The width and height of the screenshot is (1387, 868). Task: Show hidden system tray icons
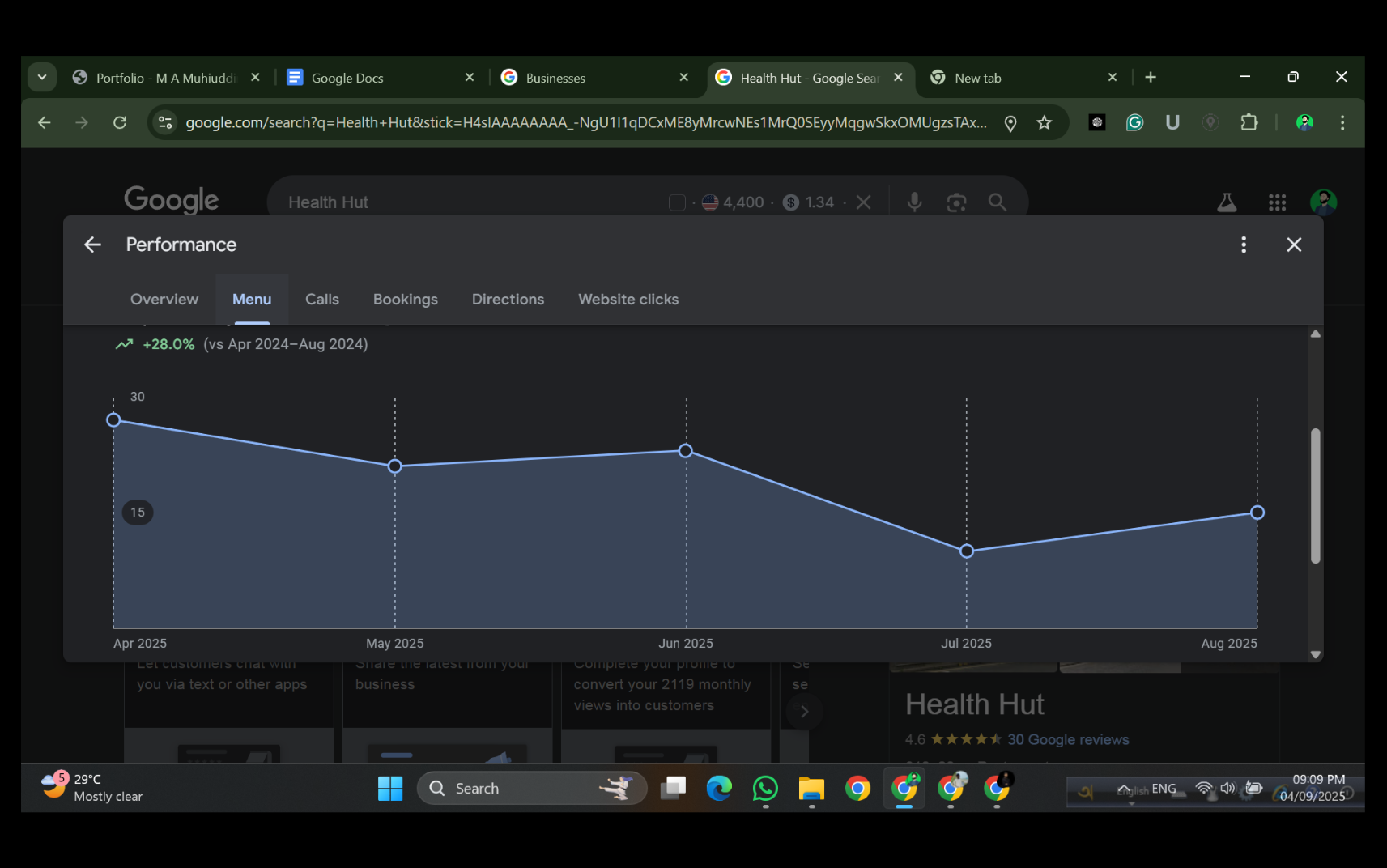[x=1123, y=789]
